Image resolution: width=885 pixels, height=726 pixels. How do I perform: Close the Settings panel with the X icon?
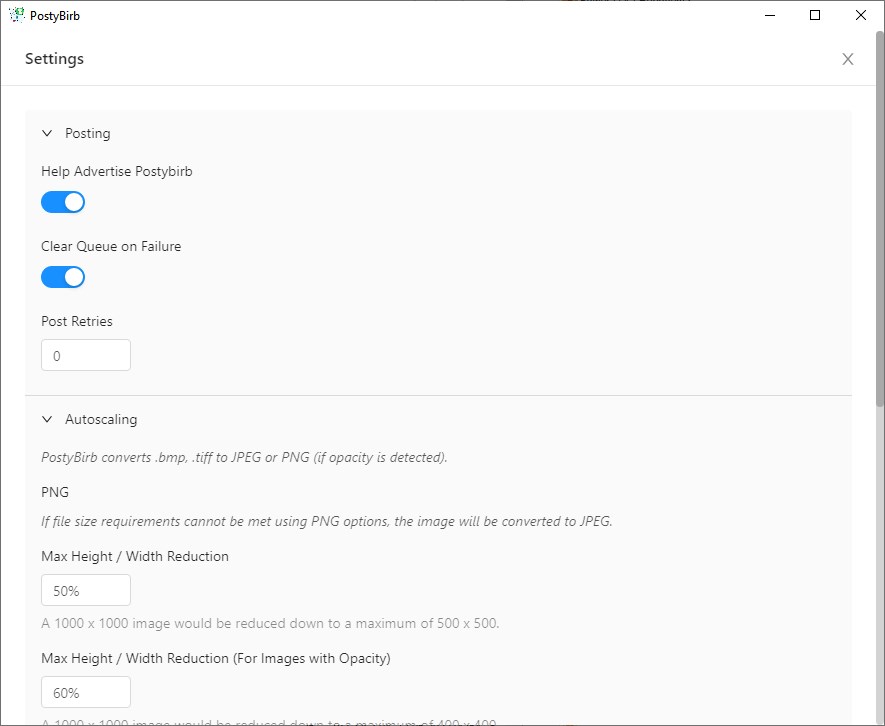click(848, 59)
